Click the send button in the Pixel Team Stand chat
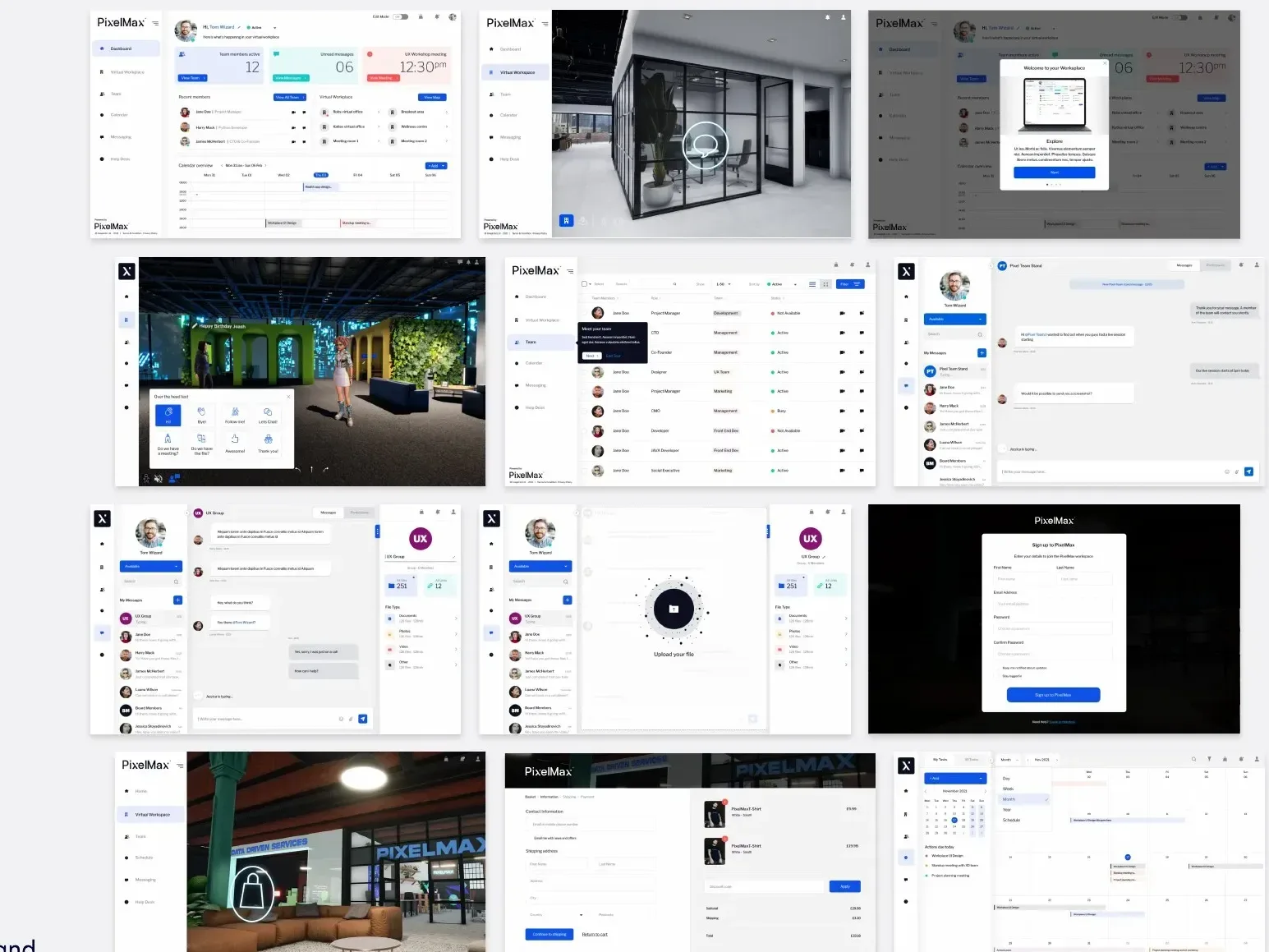 [x=1249, y=471]
